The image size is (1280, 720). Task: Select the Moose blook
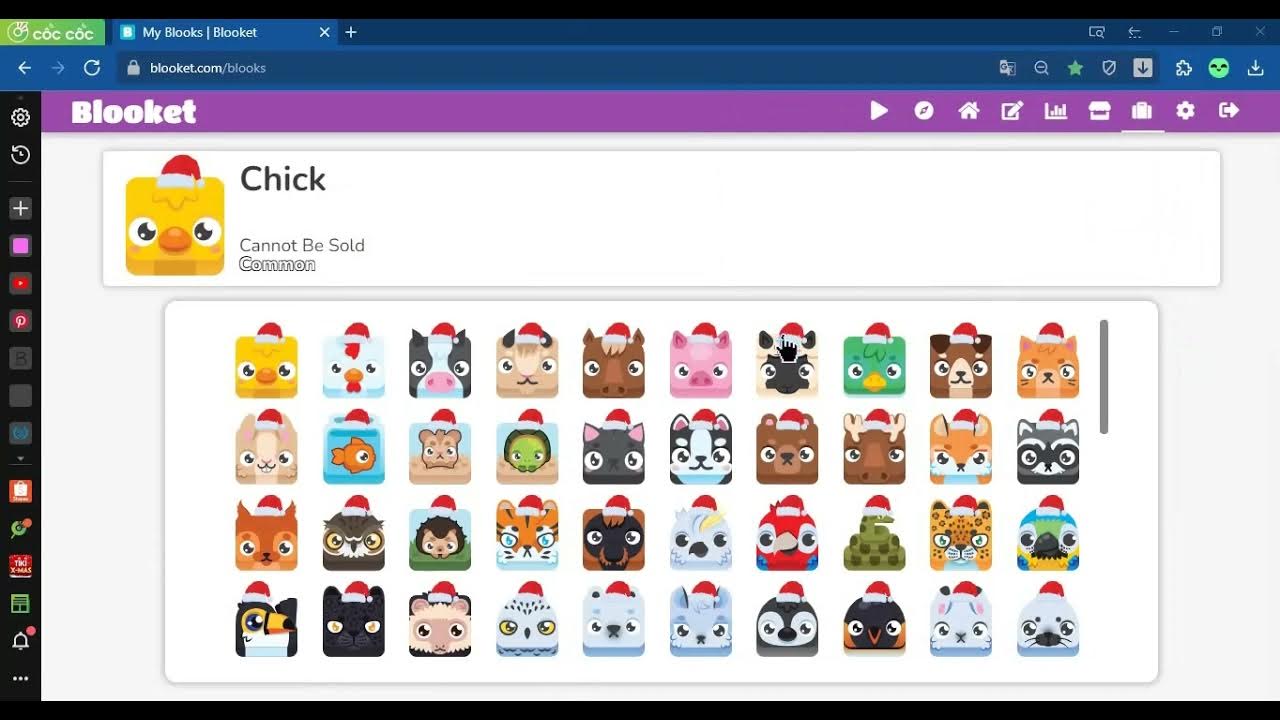[x=874, y=447]
